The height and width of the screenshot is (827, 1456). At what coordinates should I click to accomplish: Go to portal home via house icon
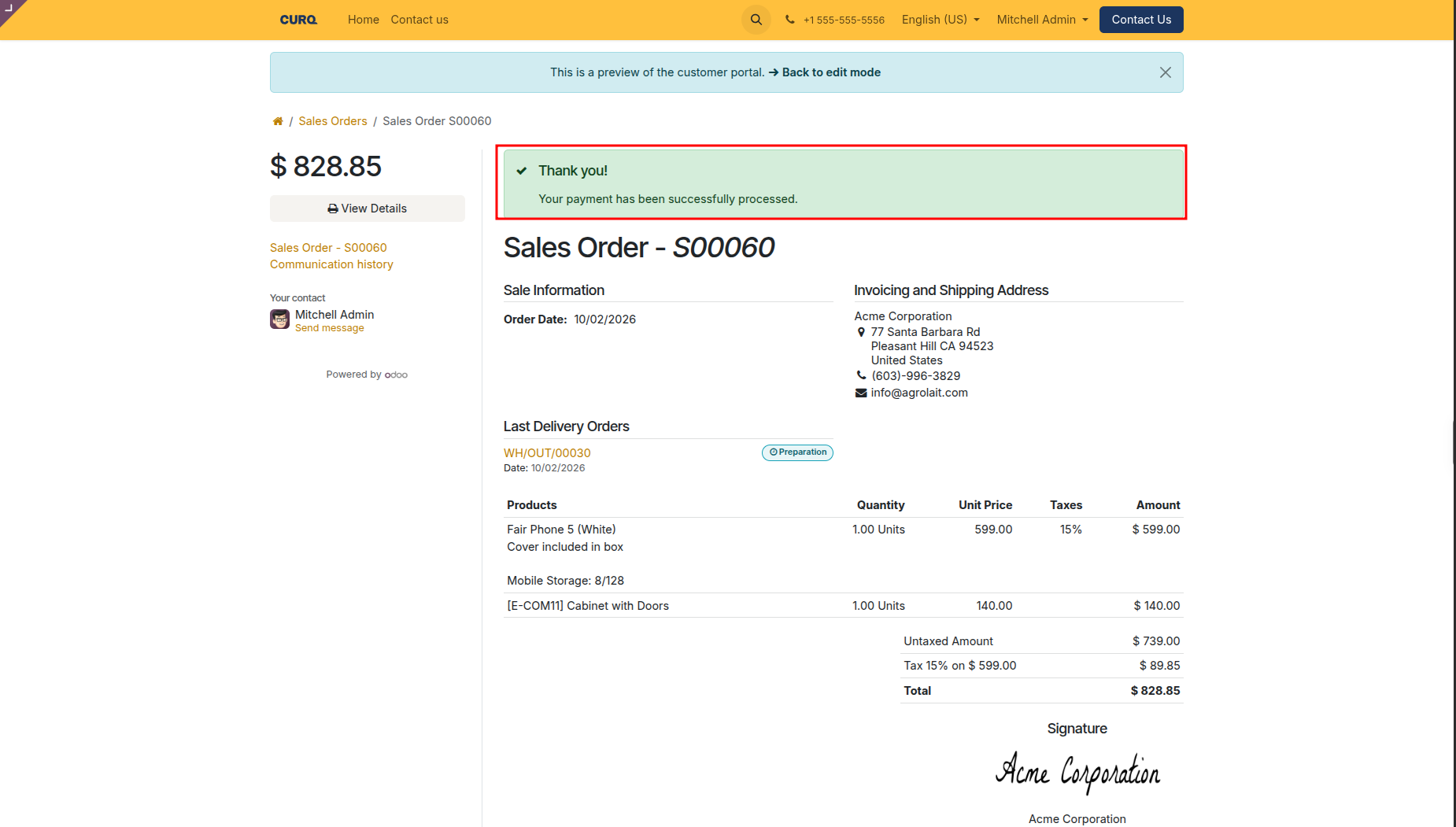tap(278, 121)
